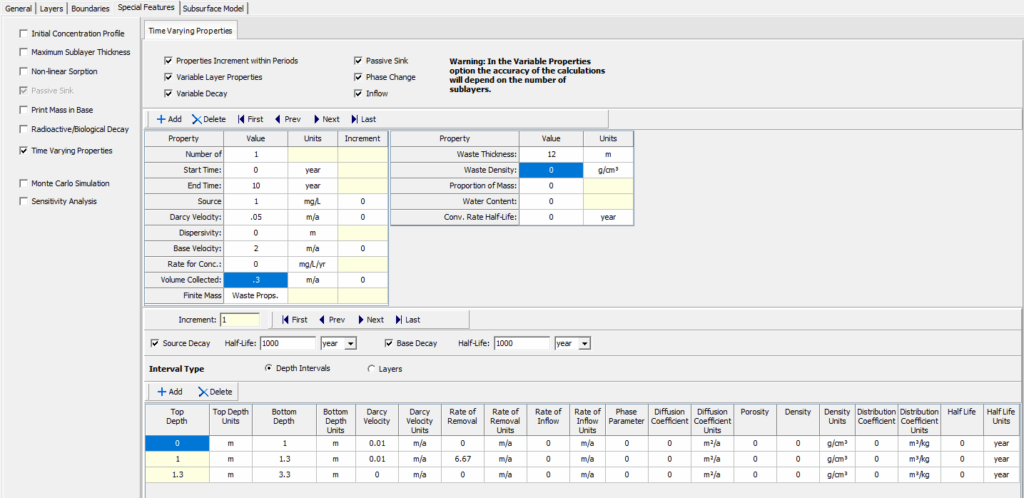Select the Layers interval type radio button
Viewport: 1024px width, 498px height.
tap(373, 369)
